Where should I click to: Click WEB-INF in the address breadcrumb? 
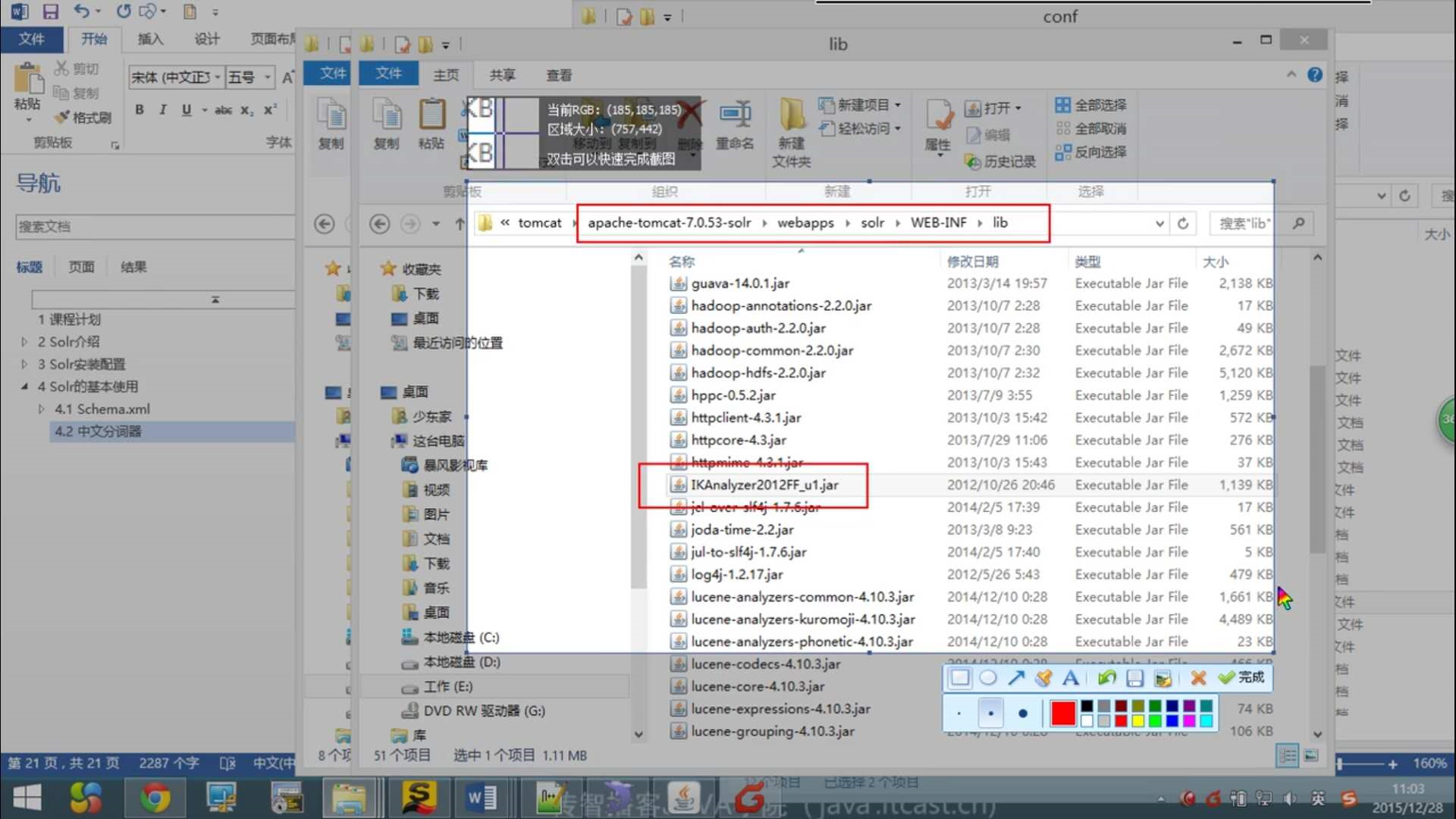click(939, 222)
